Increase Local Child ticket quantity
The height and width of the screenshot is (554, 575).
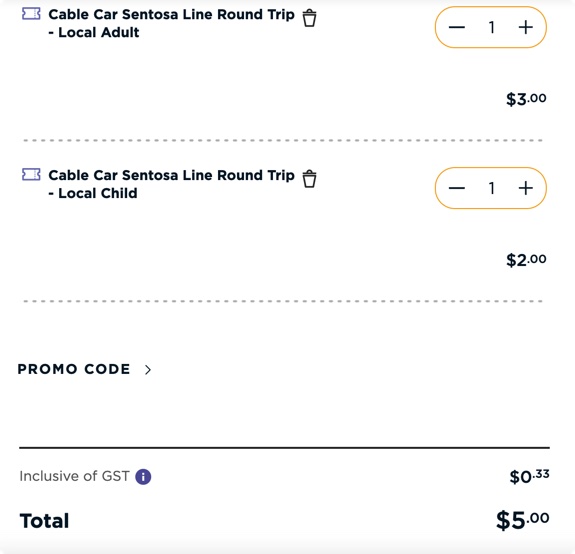[x=525, y=188]
